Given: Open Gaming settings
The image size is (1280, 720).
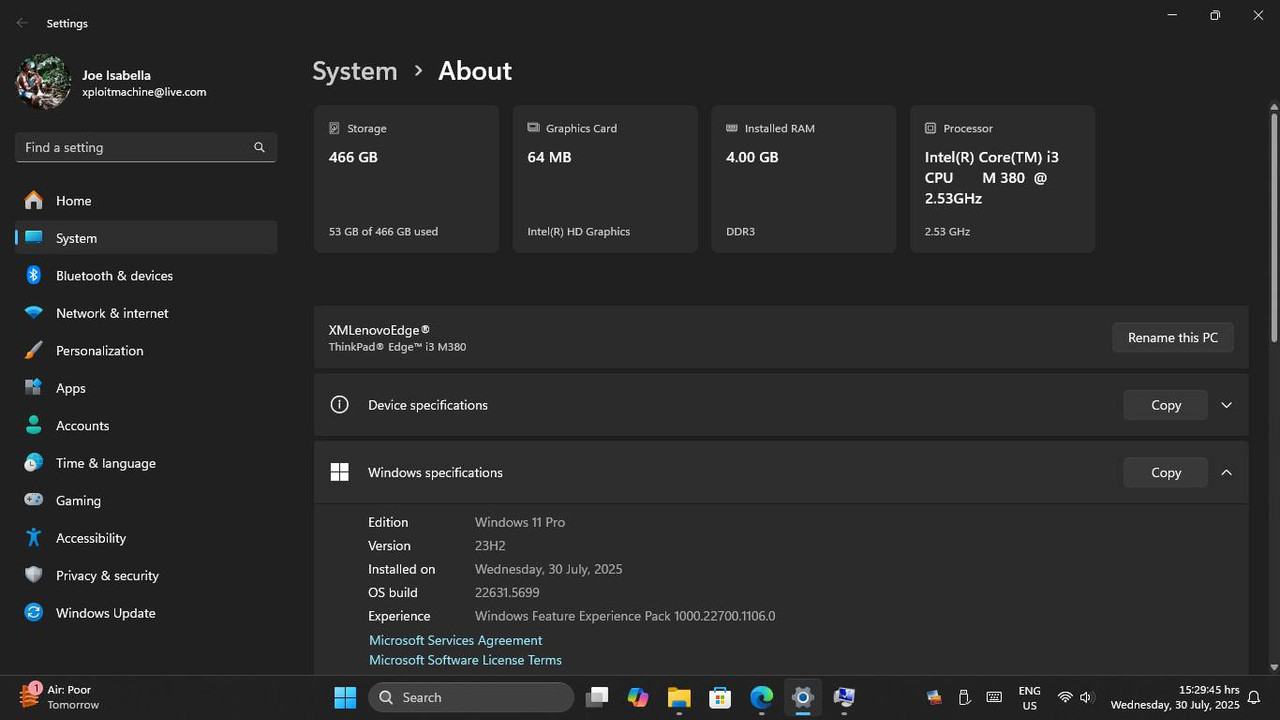Looking at the screenshot, I should [146, 500].
